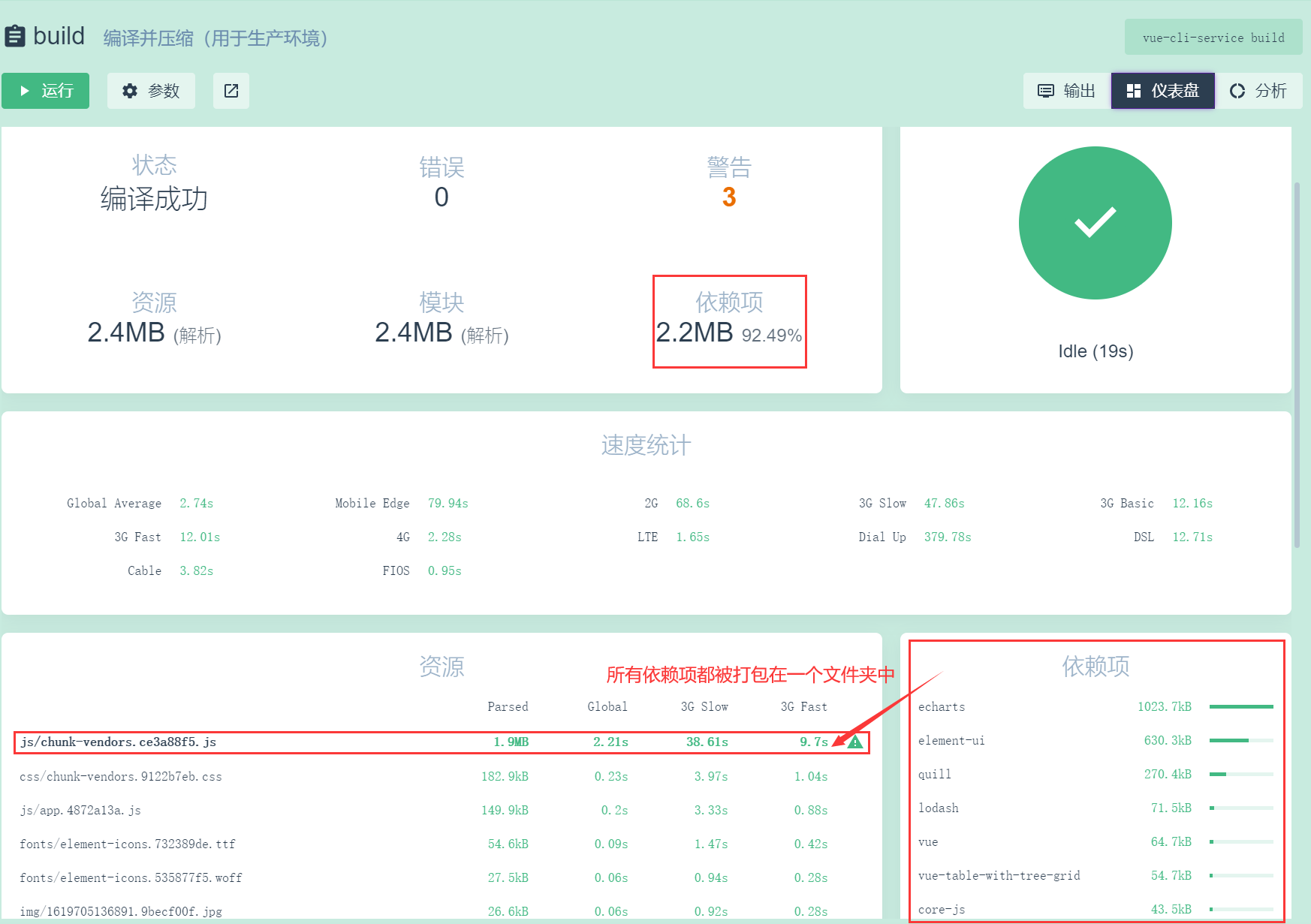1311x924 pixels.
Task: Click the element-ui dependency size bar
Action: click(1241, 741)
